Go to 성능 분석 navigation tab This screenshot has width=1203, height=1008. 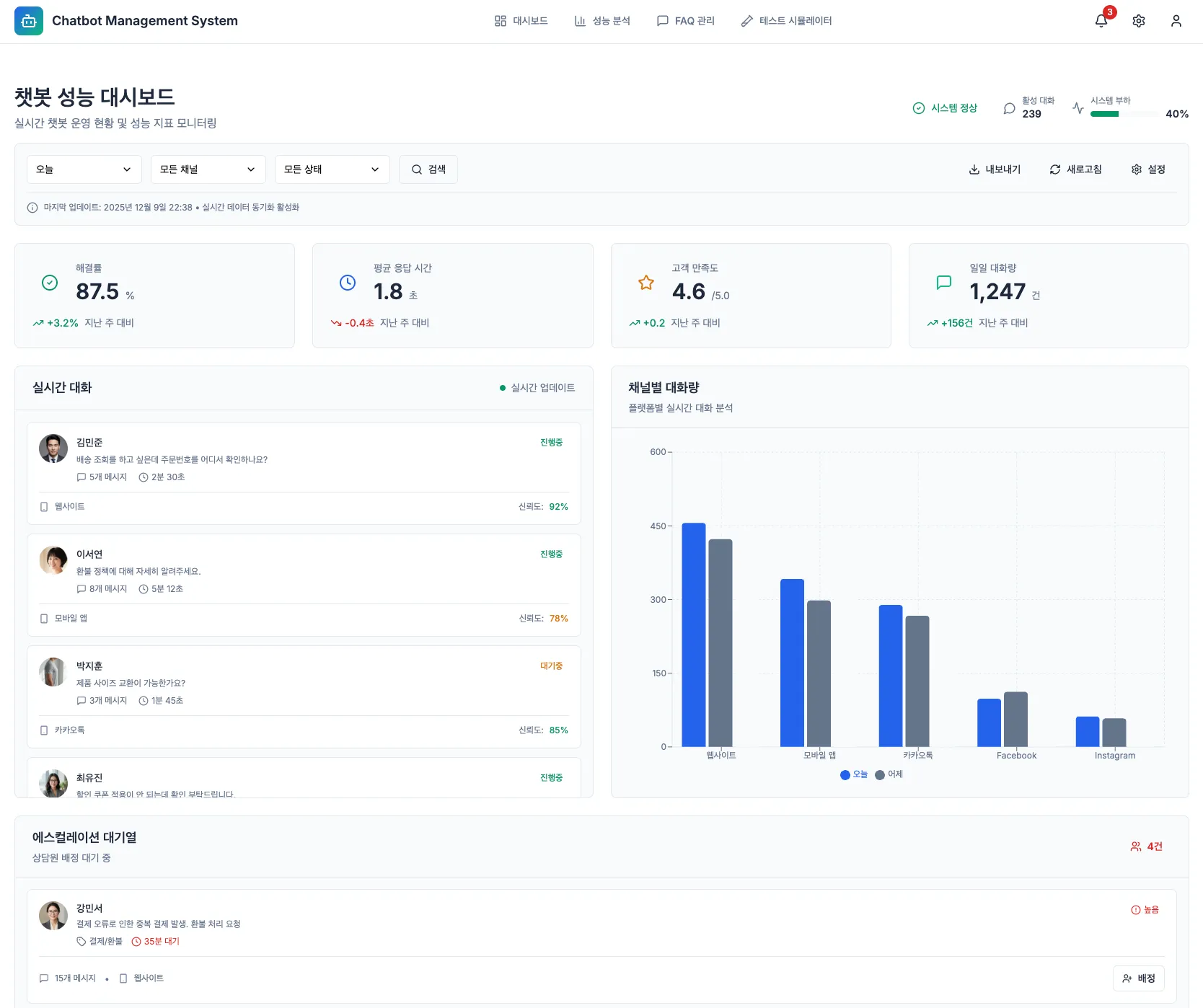[602, 21]
